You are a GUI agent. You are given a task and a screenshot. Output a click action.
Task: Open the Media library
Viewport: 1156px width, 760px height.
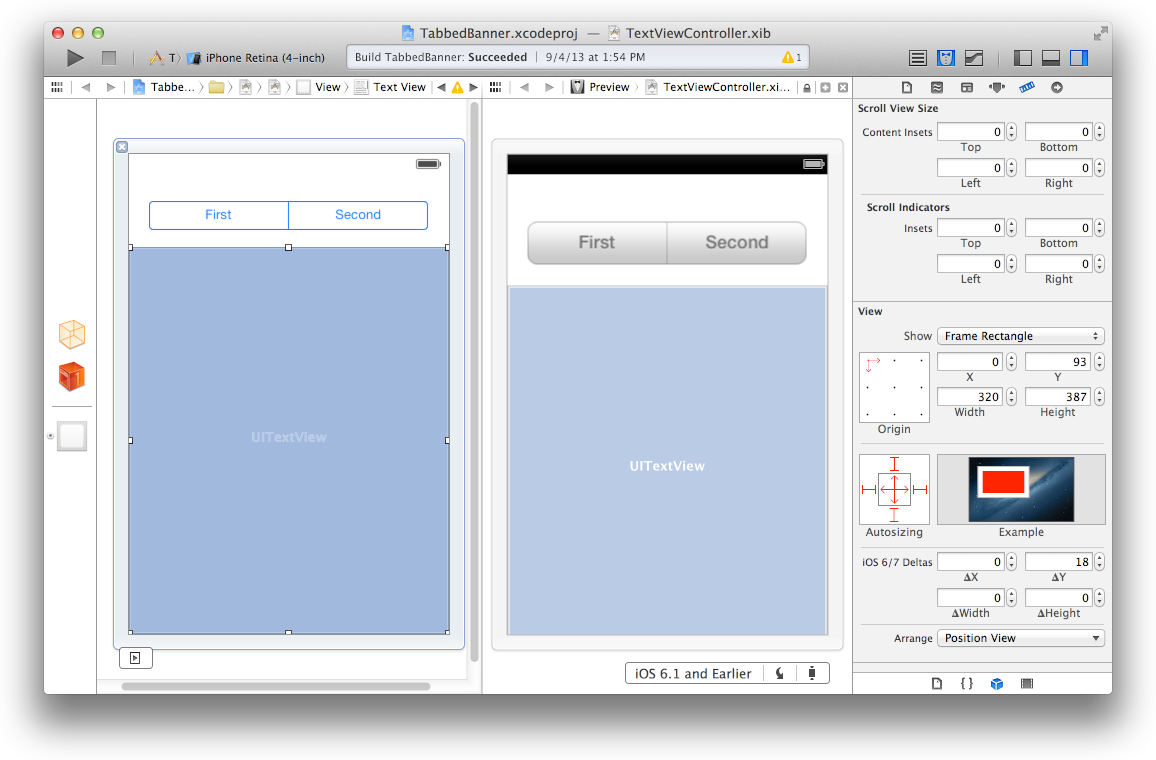coord(1026,684)
